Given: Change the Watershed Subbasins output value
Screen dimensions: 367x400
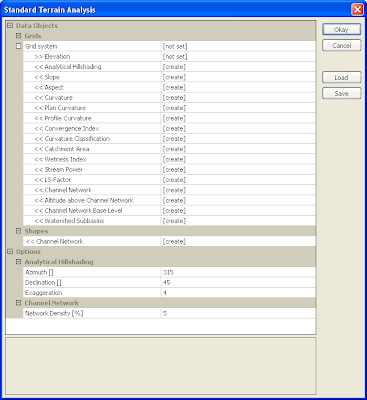Looking at the screenshot, I should (x=238, y=221).
